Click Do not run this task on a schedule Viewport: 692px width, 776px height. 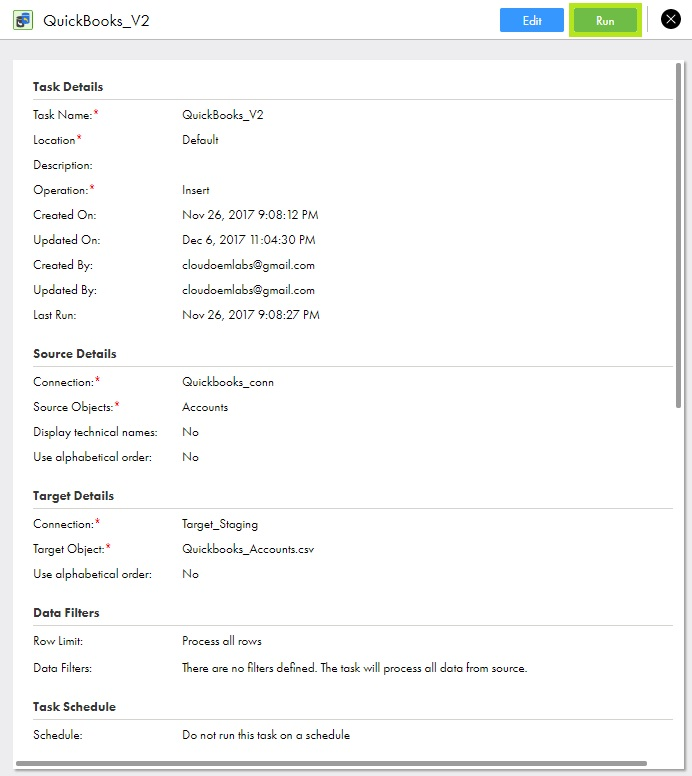266,735
